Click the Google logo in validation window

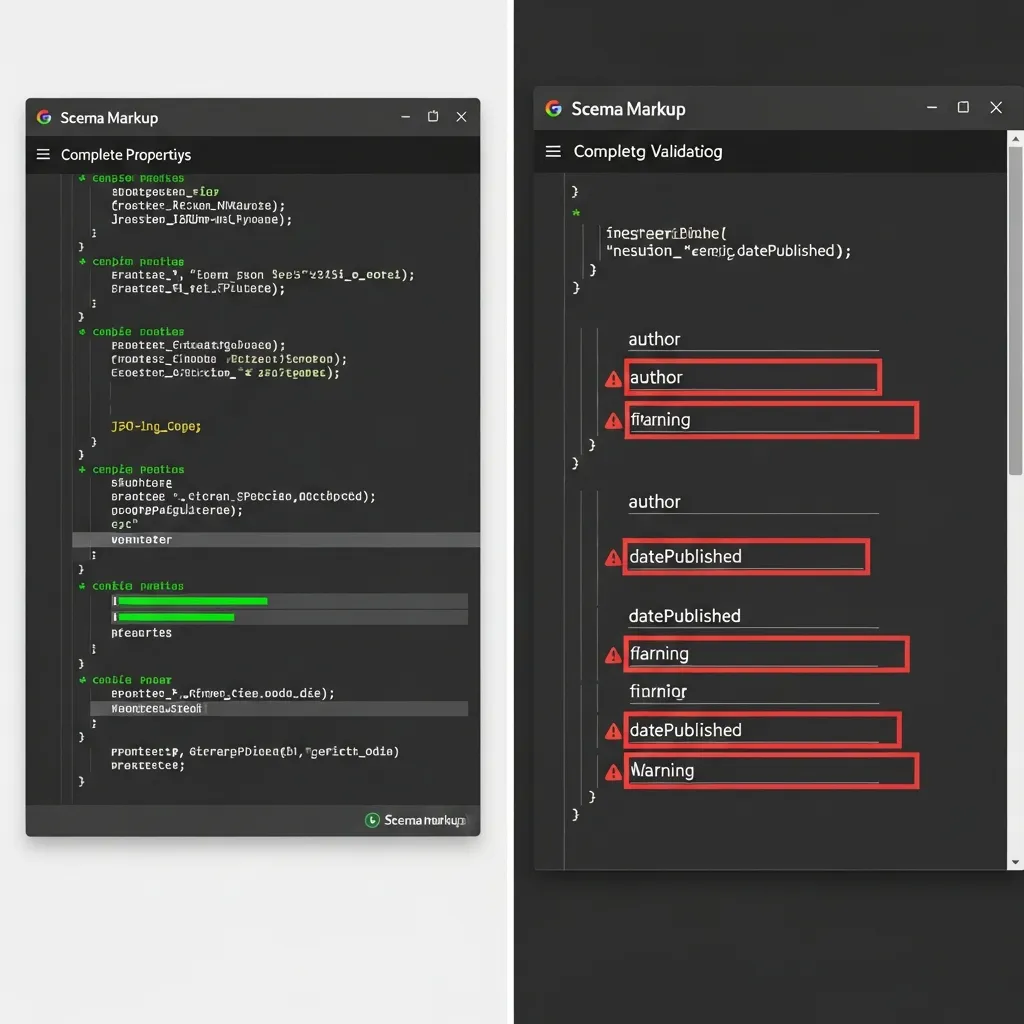[x=553, y=108]
